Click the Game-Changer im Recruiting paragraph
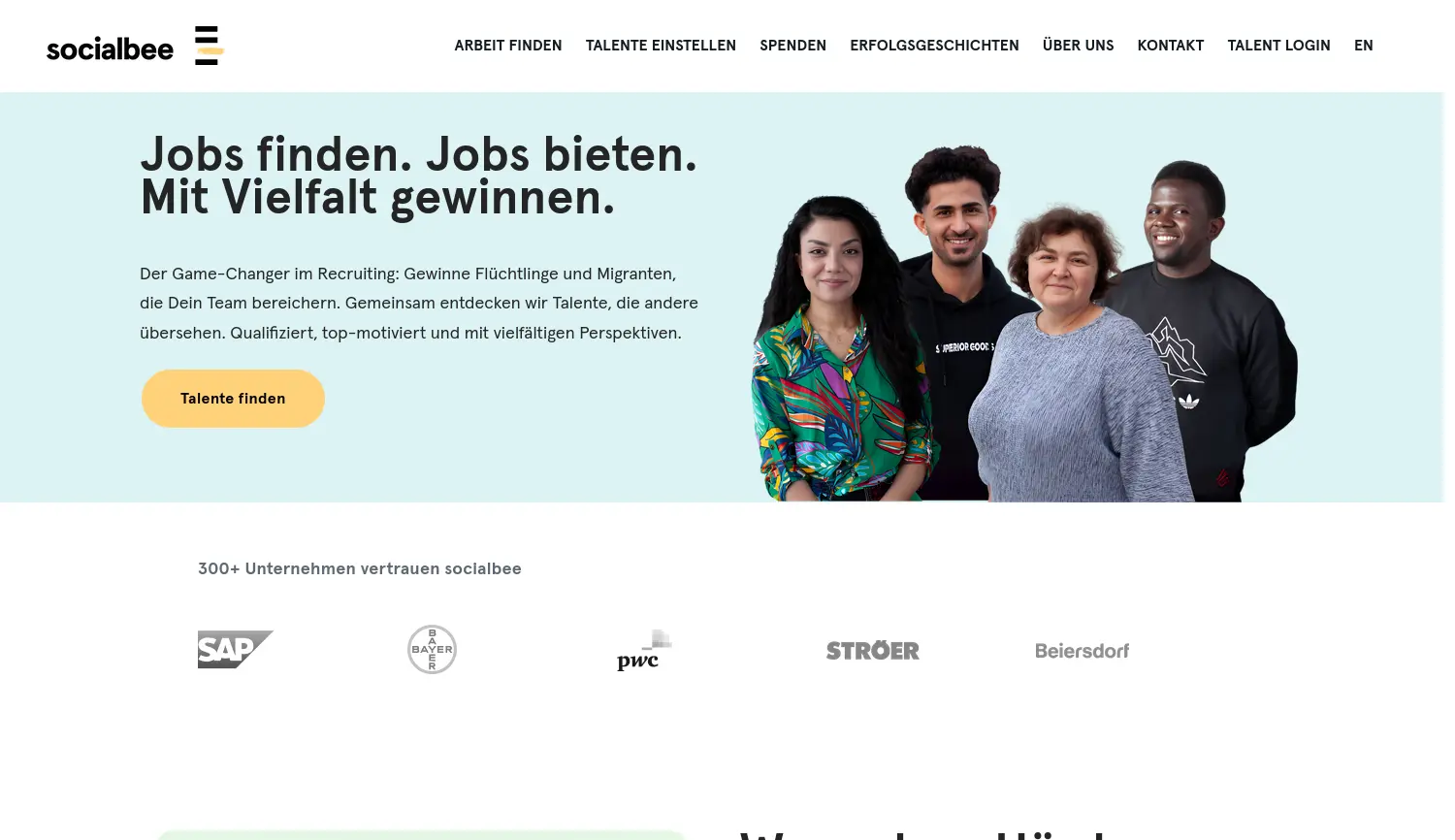Image resolution: width=1455 pixels, height=840 pixels. click(x=419, y=304)
